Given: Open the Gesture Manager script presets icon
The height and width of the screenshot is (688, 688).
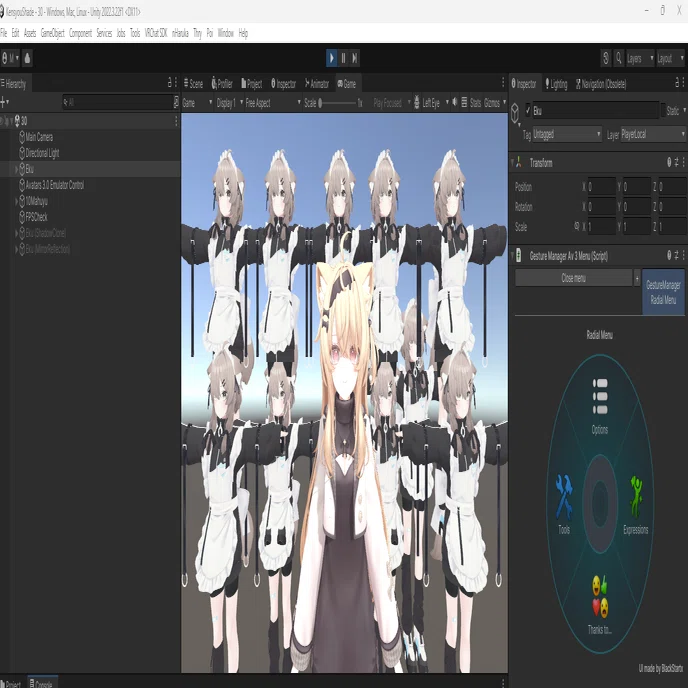Looking at the screenshot, I should pos(676,255).
